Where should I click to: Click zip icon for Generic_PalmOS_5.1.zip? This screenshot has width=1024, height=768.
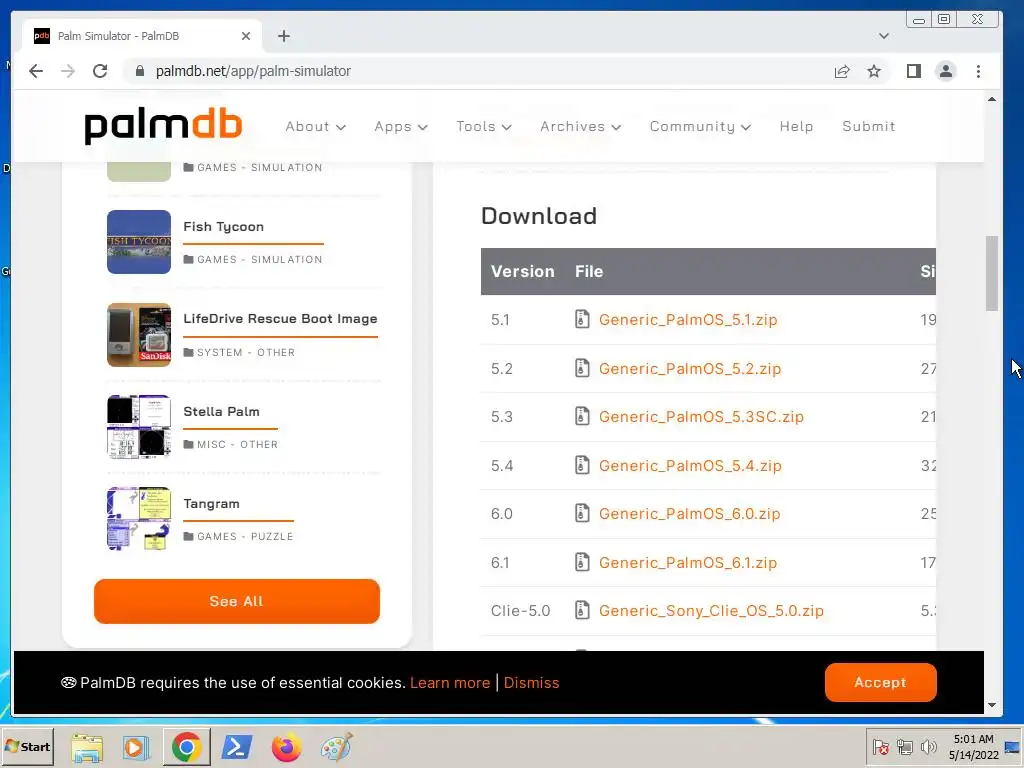(582, 319)
